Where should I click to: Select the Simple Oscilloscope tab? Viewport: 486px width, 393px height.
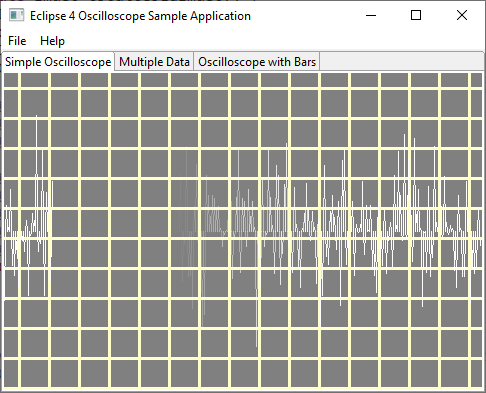coord(58,62)
